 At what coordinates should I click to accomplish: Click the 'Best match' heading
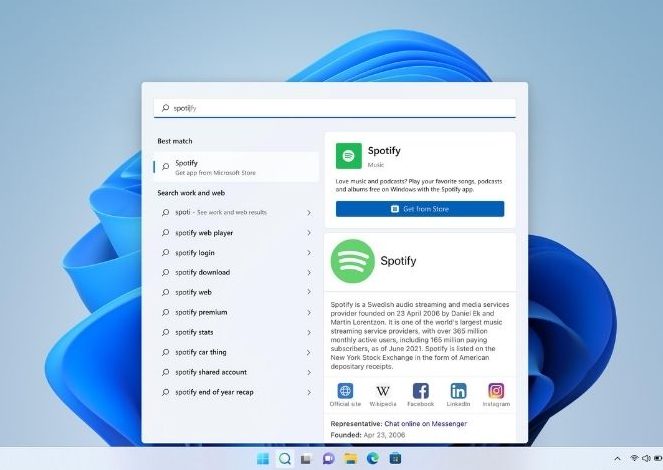click(175, 141)
